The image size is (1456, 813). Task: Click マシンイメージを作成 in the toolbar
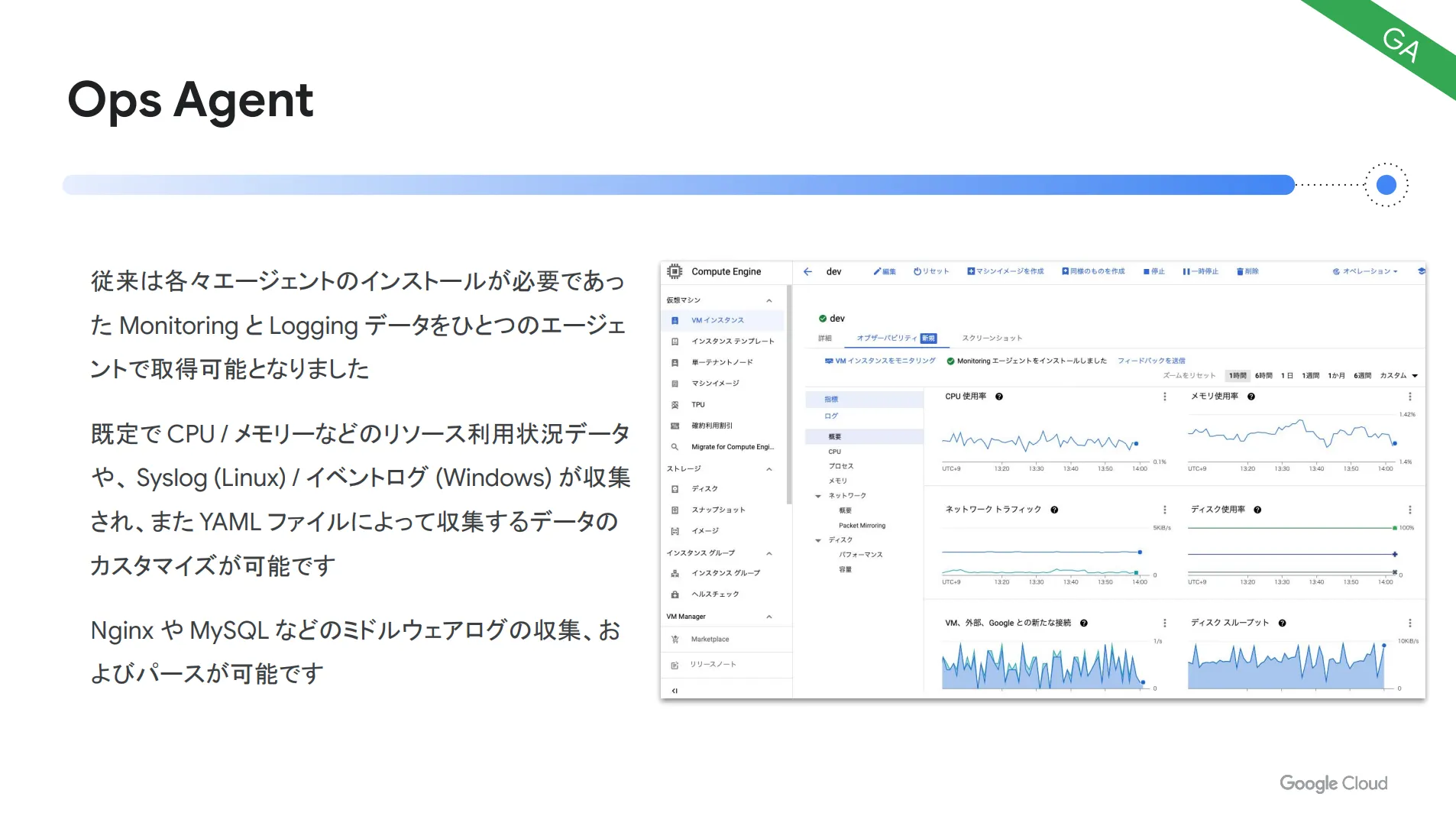coord(1005,271)
